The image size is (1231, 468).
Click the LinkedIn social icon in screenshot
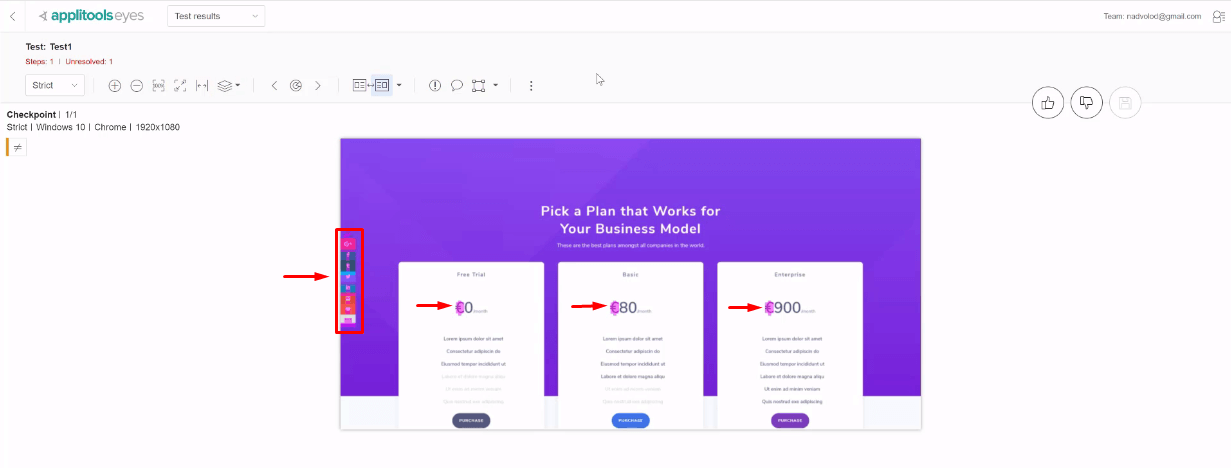tap(349, 287)
